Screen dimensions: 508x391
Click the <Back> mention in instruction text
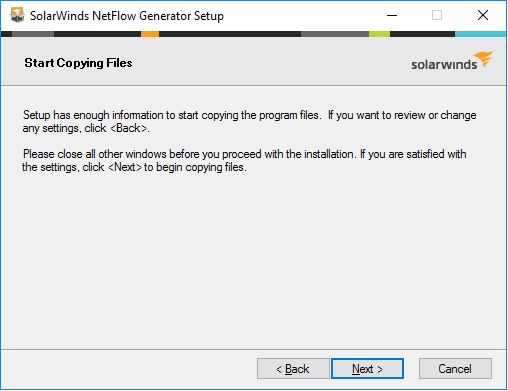coord(129,128)
